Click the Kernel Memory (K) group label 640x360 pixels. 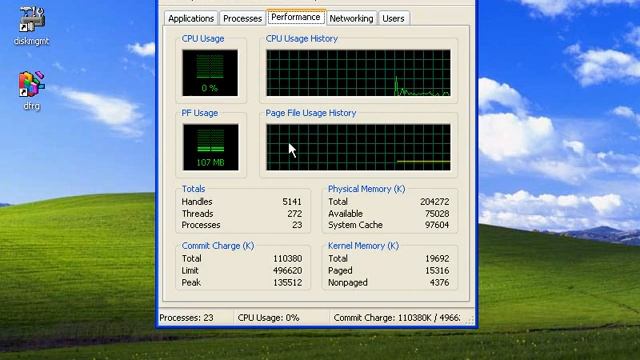tap(363, 246)
